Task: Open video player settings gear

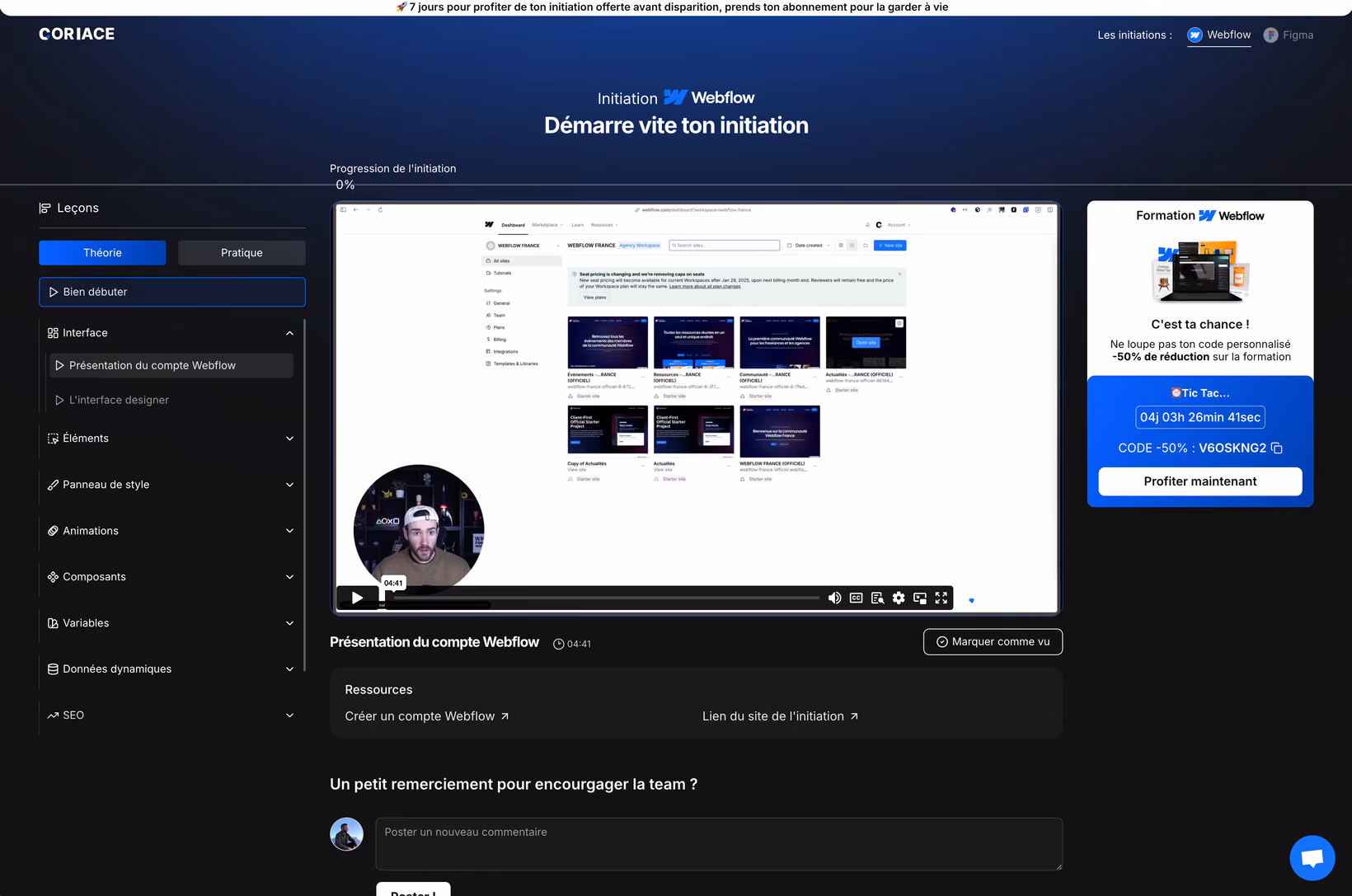Action: (899, 598)
